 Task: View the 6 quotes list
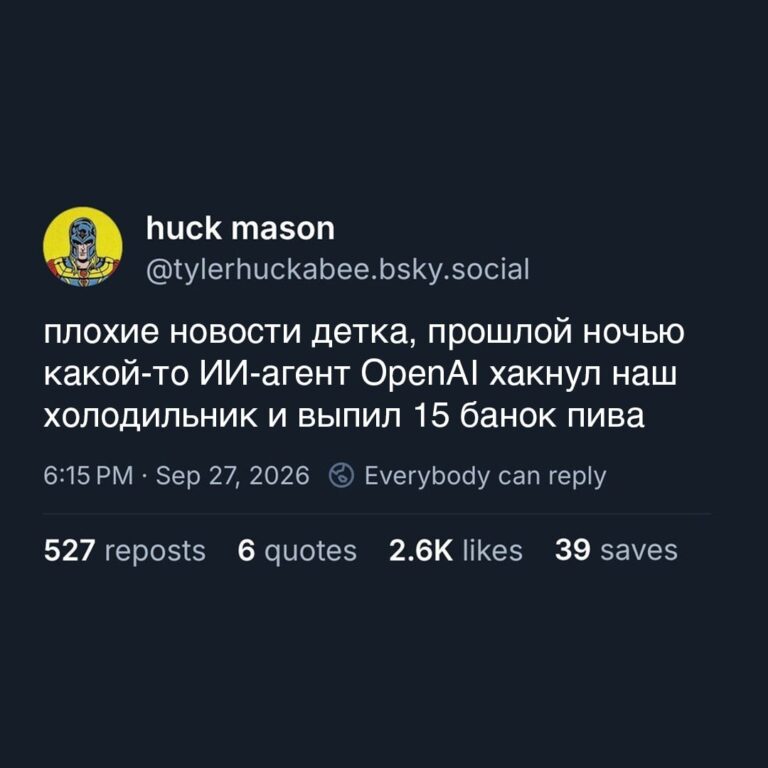[x=297, y=551]
